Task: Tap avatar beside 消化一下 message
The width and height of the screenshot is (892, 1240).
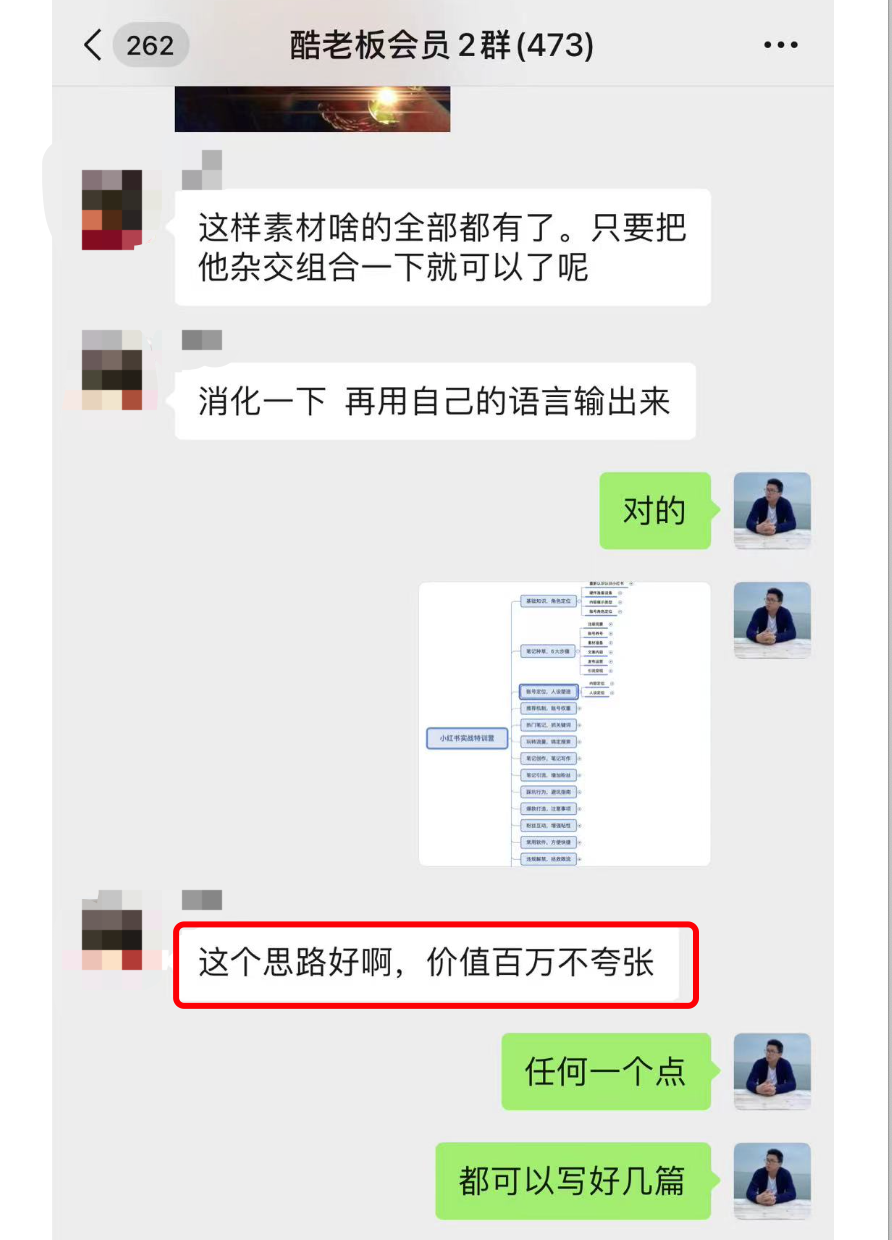Action: tap(112, 370)
